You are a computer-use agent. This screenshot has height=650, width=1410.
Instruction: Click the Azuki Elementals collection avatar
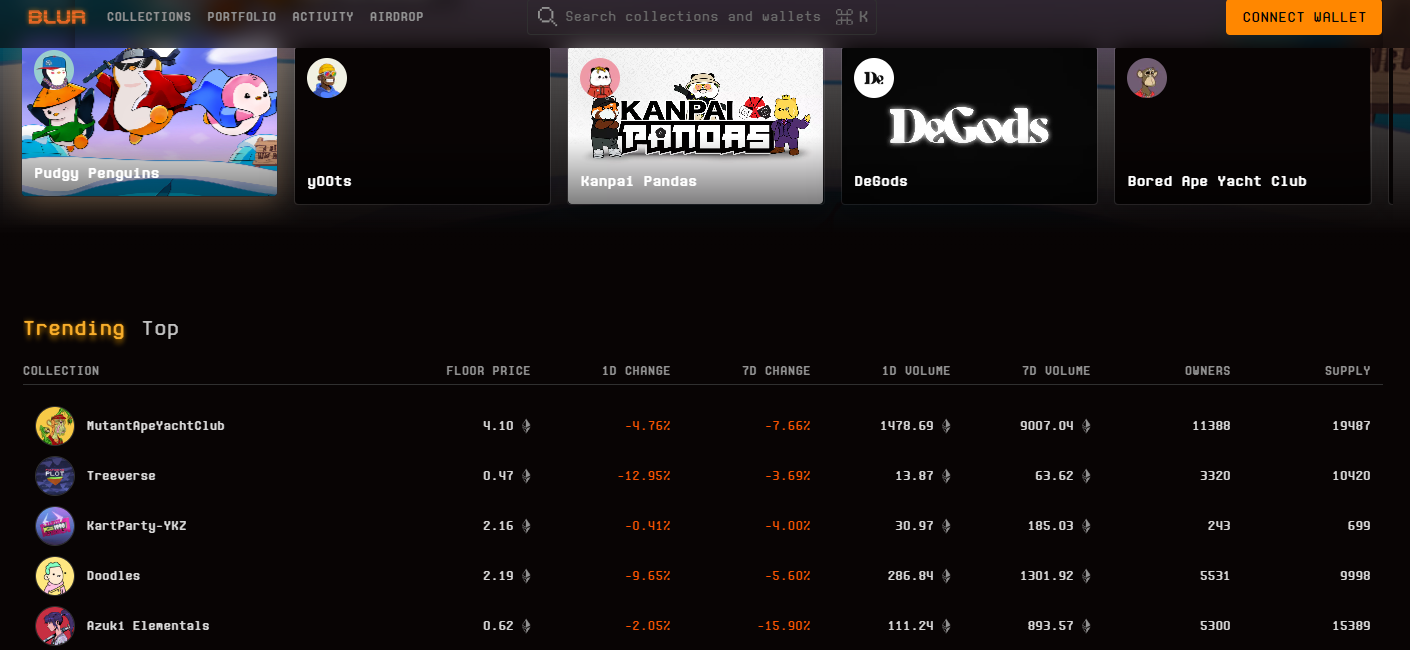tap(55, 626)
